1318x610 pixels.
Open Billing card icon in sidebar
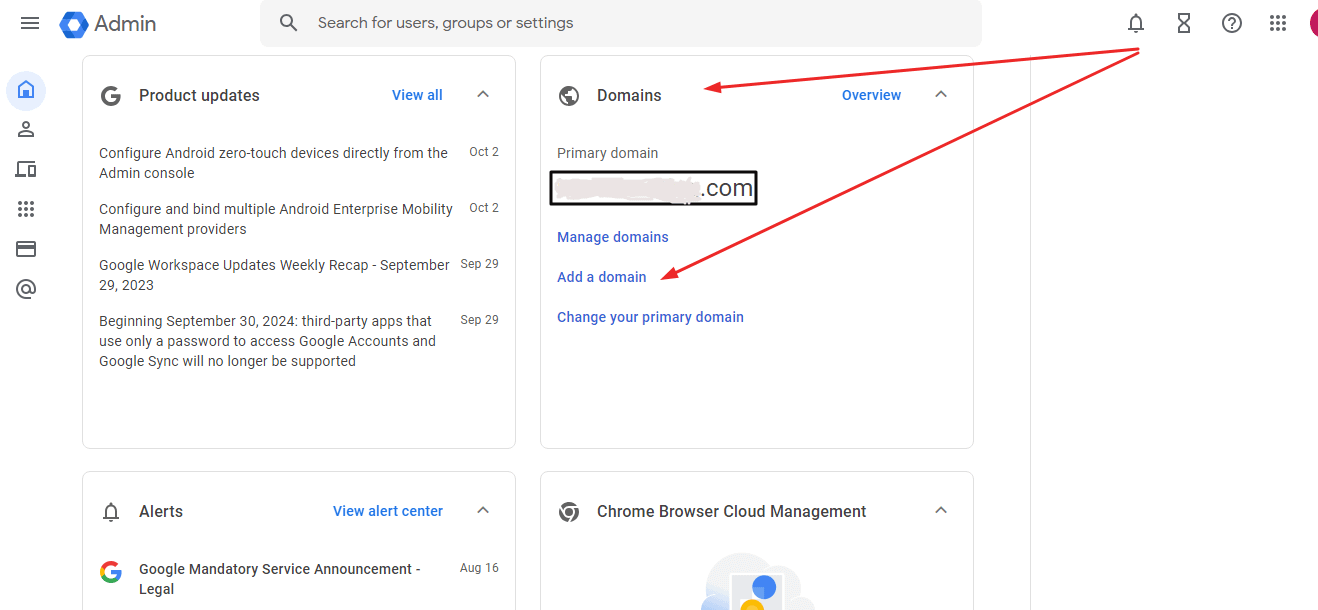tap(26, 249)
